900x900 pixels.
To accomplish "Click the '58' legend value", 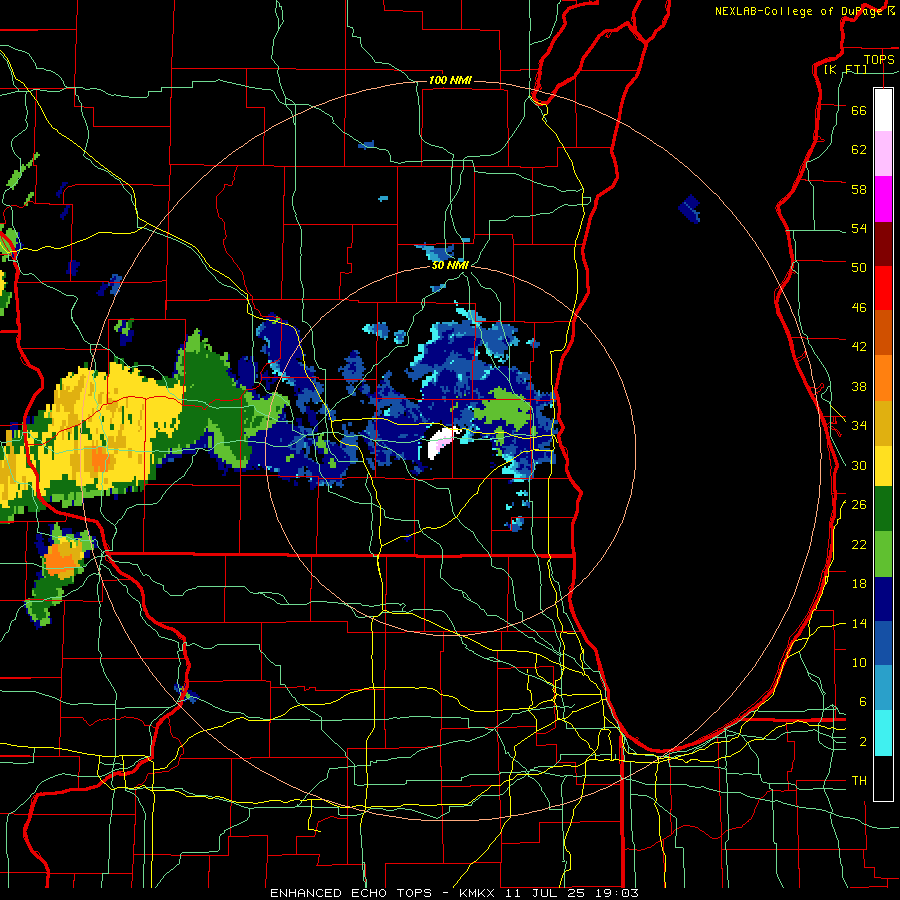I will (859, 189).
